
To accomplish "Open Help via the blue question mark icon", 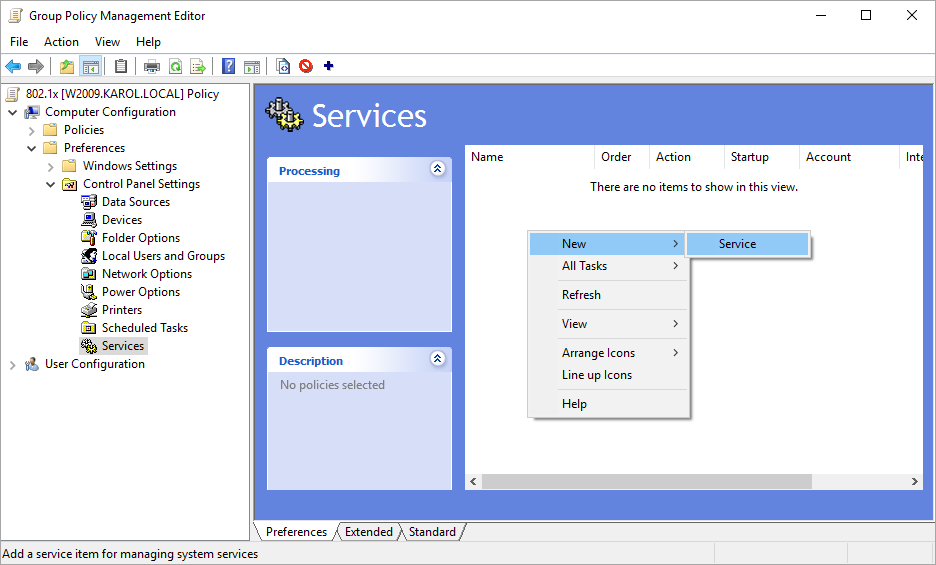I will pyautogui.click(x=229, y=67).
